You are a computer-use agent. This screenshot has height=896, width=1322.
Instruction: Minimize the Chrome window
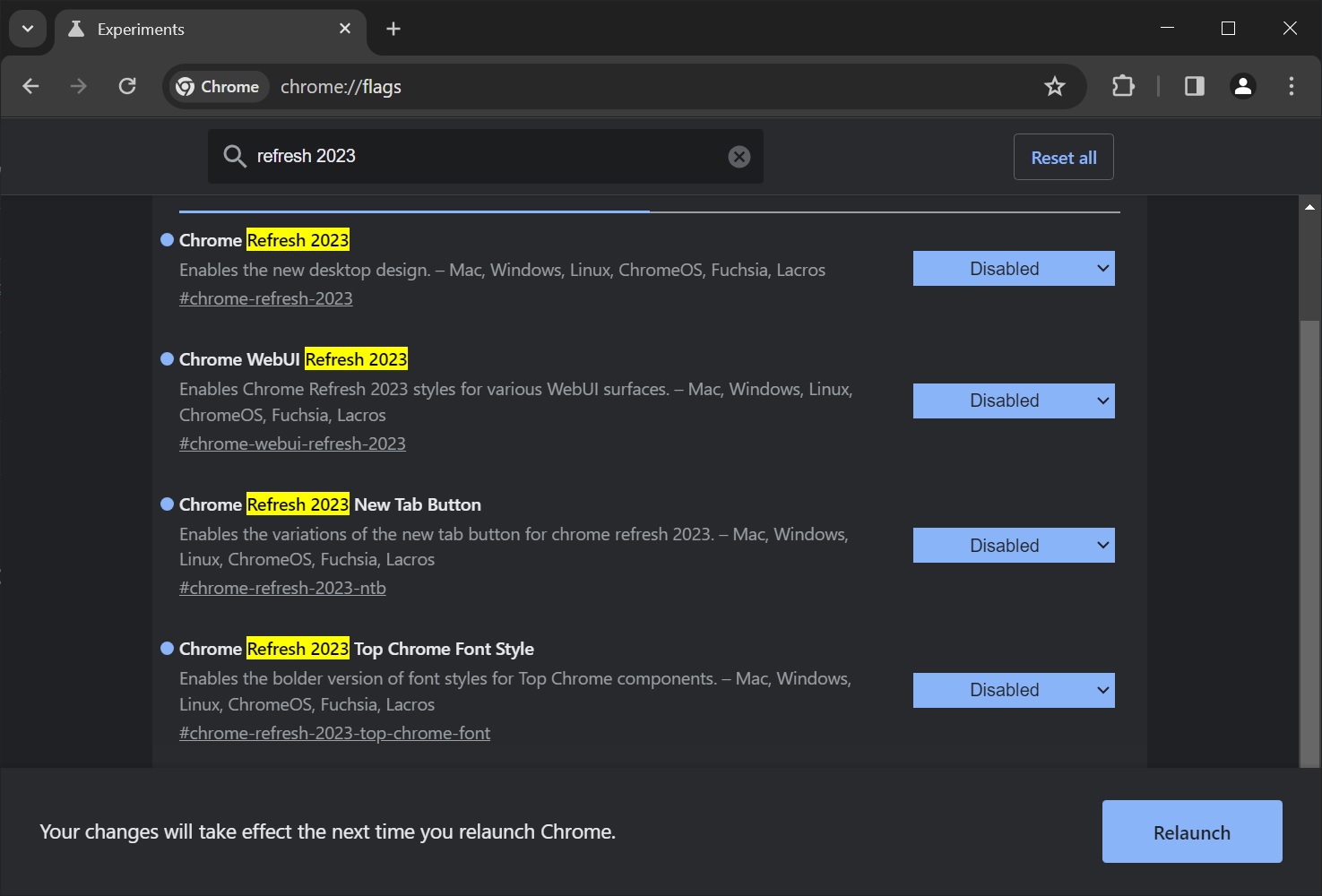click(1167, 29)
